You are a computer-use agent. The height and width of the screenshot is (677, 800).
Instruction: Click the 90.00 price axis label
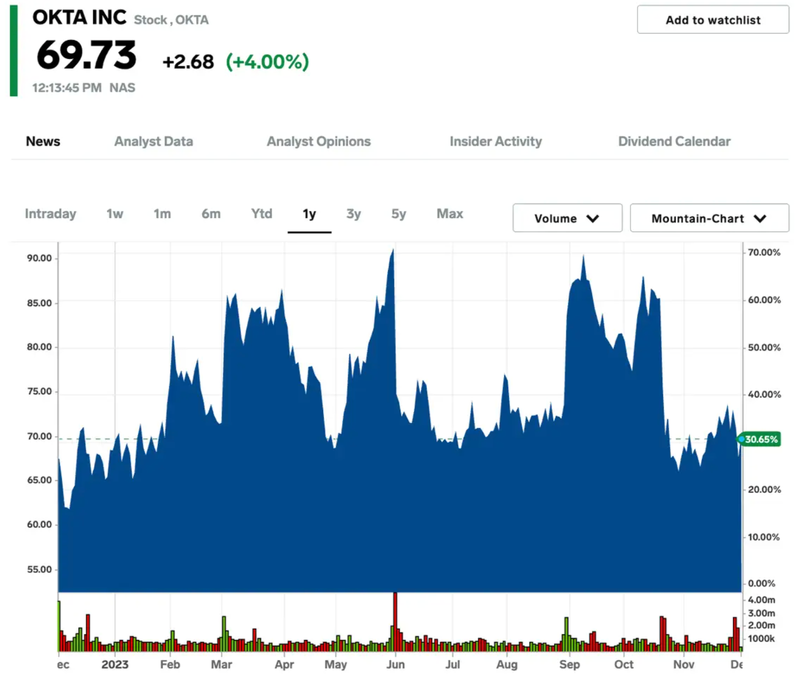tap(39, 258)
